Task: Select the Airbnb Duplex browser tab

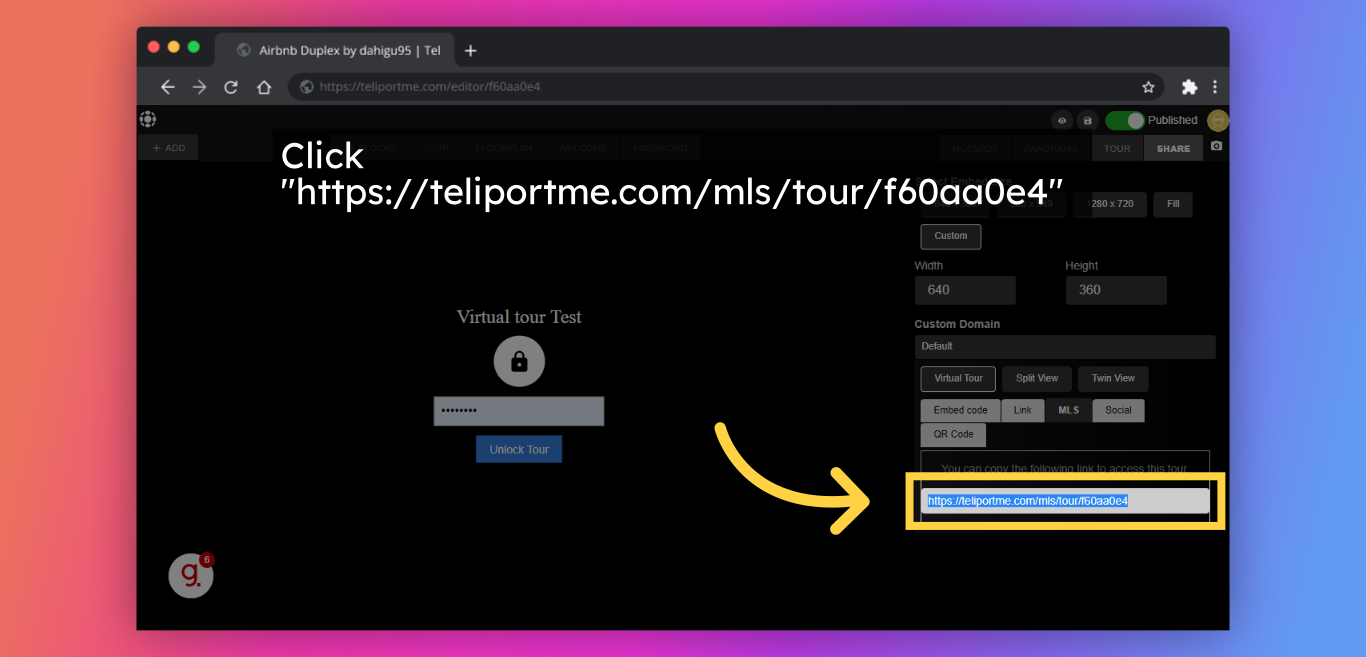Action: pyautogui.click(x=337, y=50)
